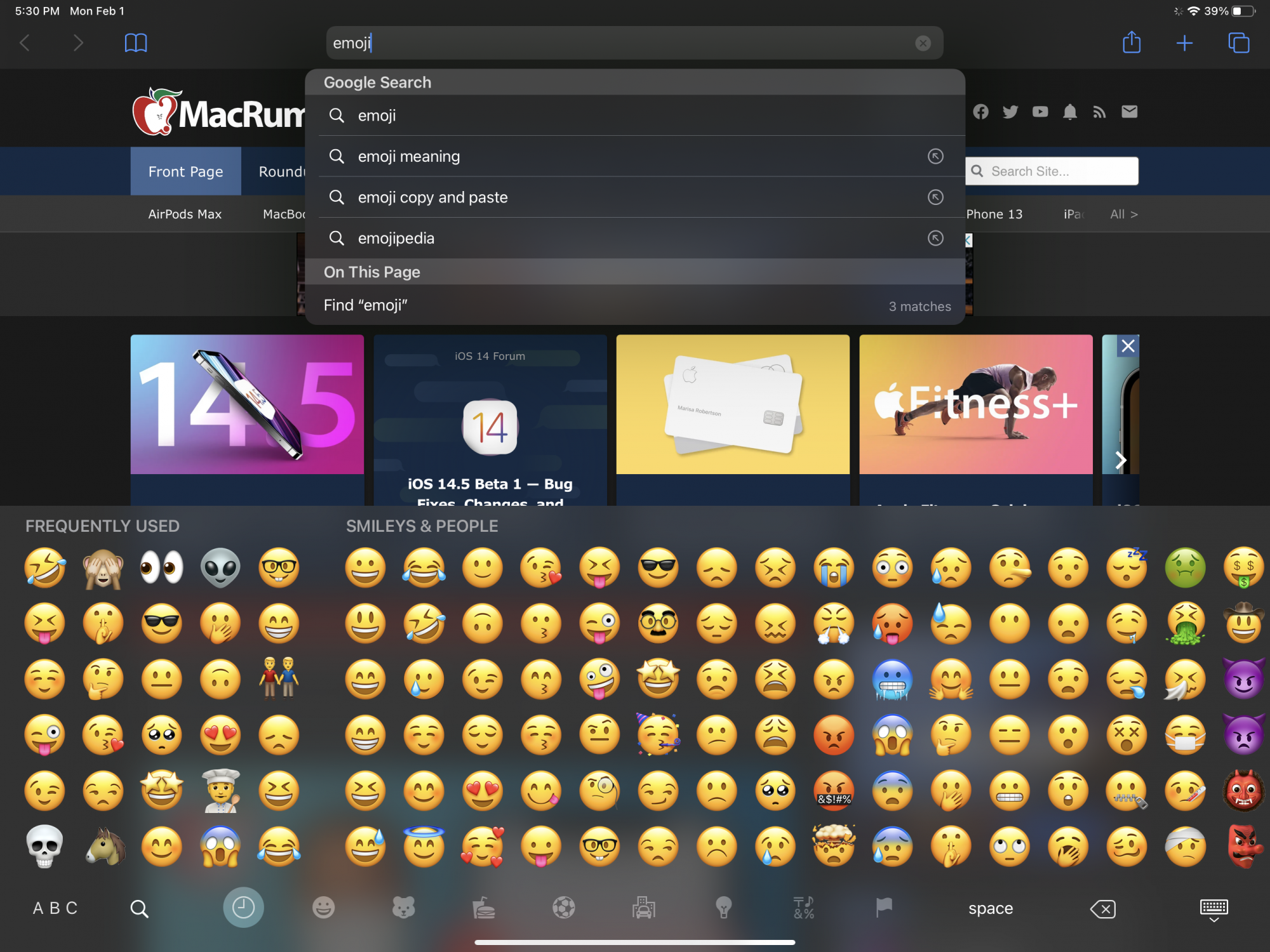Open the Front Page tab
Image resolution: width=1270 pixels, height=952 pixels.
pyautogui.click(x=185, y=171)
